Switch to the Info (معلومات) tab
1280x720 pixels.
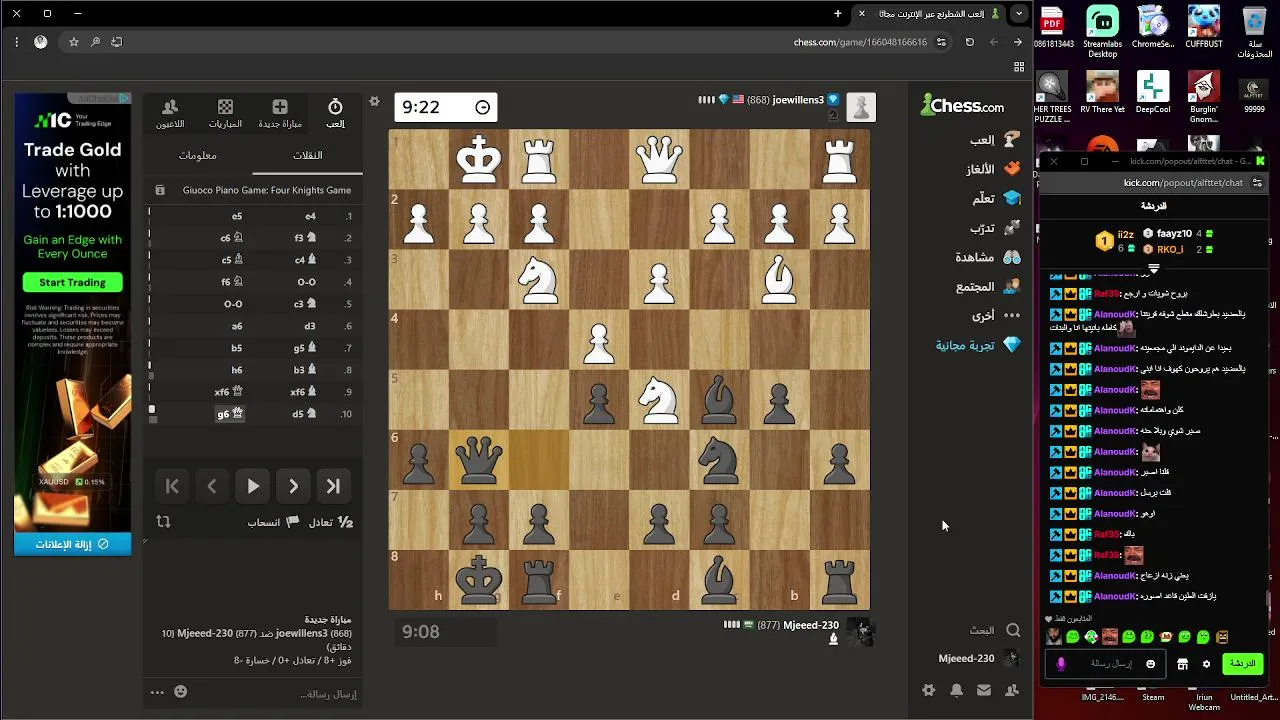(x=197, y=155)
